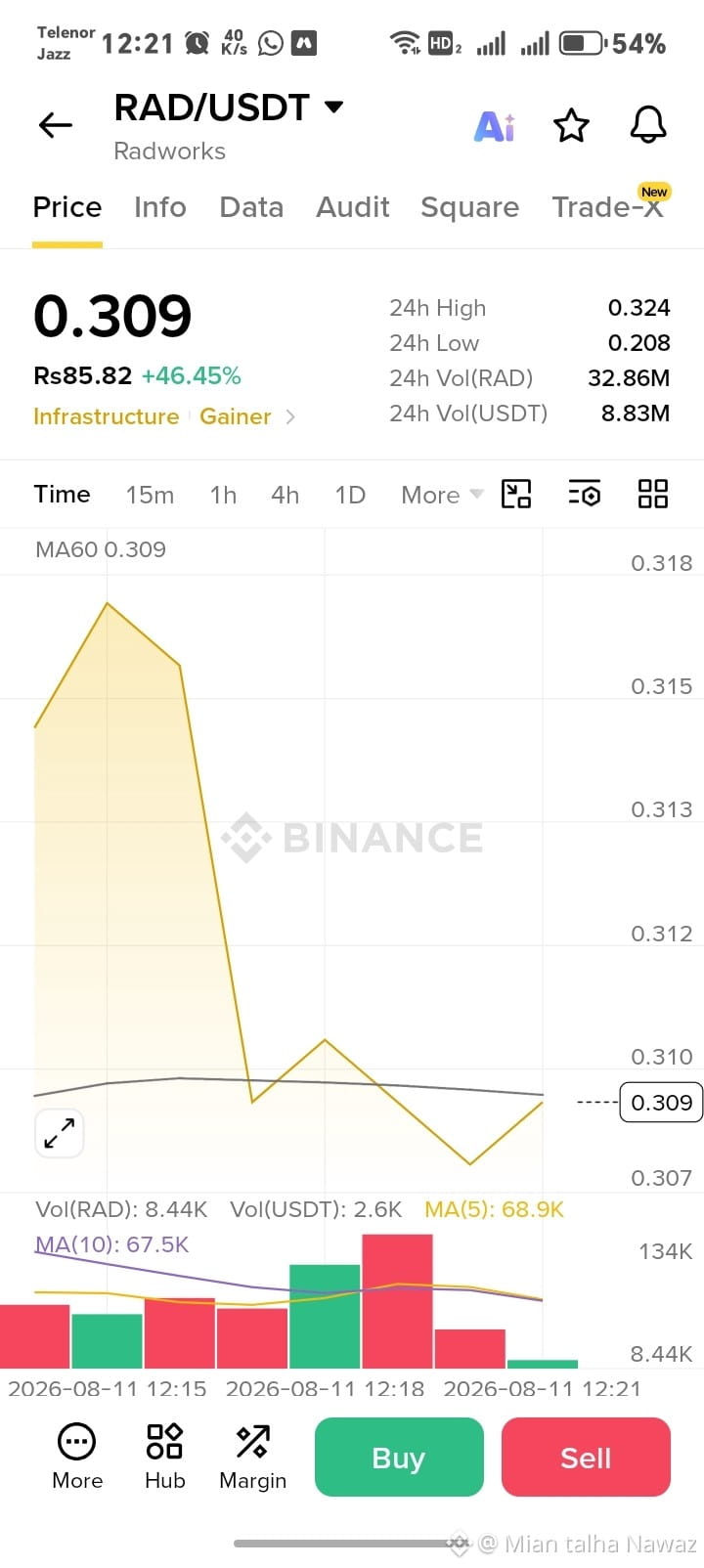Open the Hub icon
Viewport: 704px width, 1568px height.
(x=164, y=1457)
